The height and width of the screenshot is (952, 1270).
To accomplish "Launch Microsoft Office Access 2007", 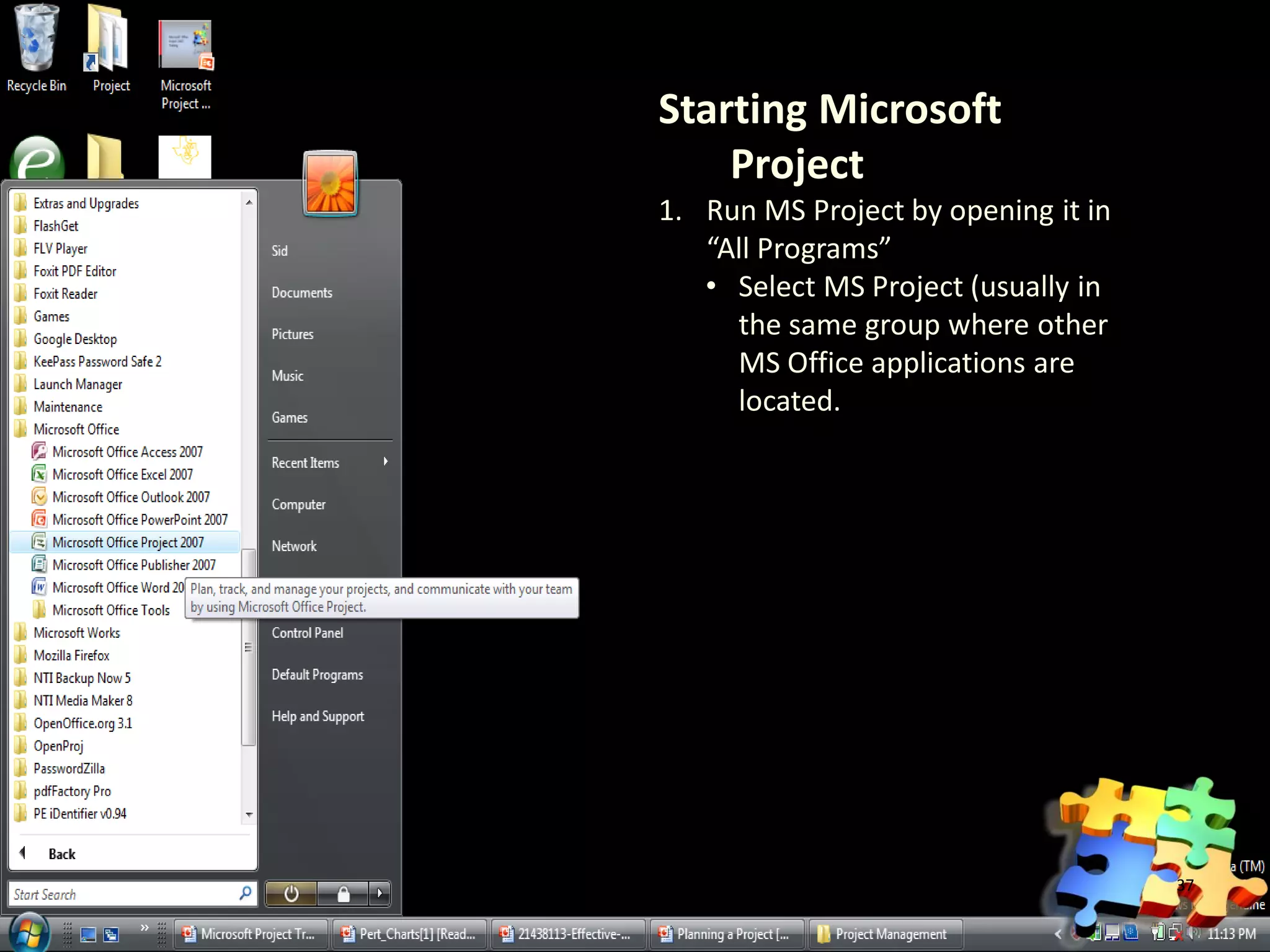I will (x=127, y=452).
